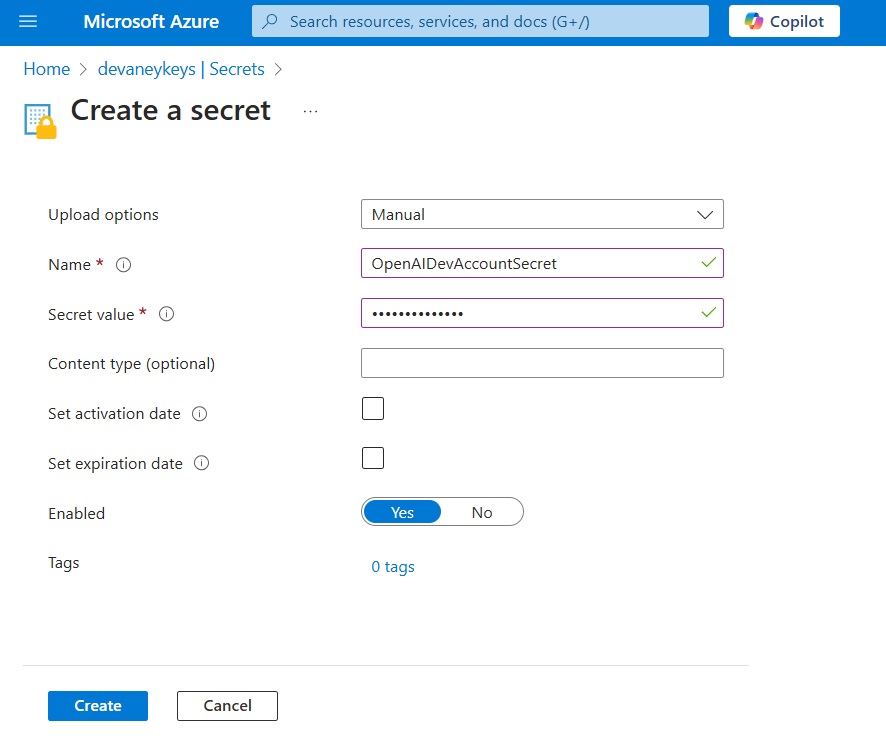
Task: Click the Cancel button
Action: [x=227, y=706]
